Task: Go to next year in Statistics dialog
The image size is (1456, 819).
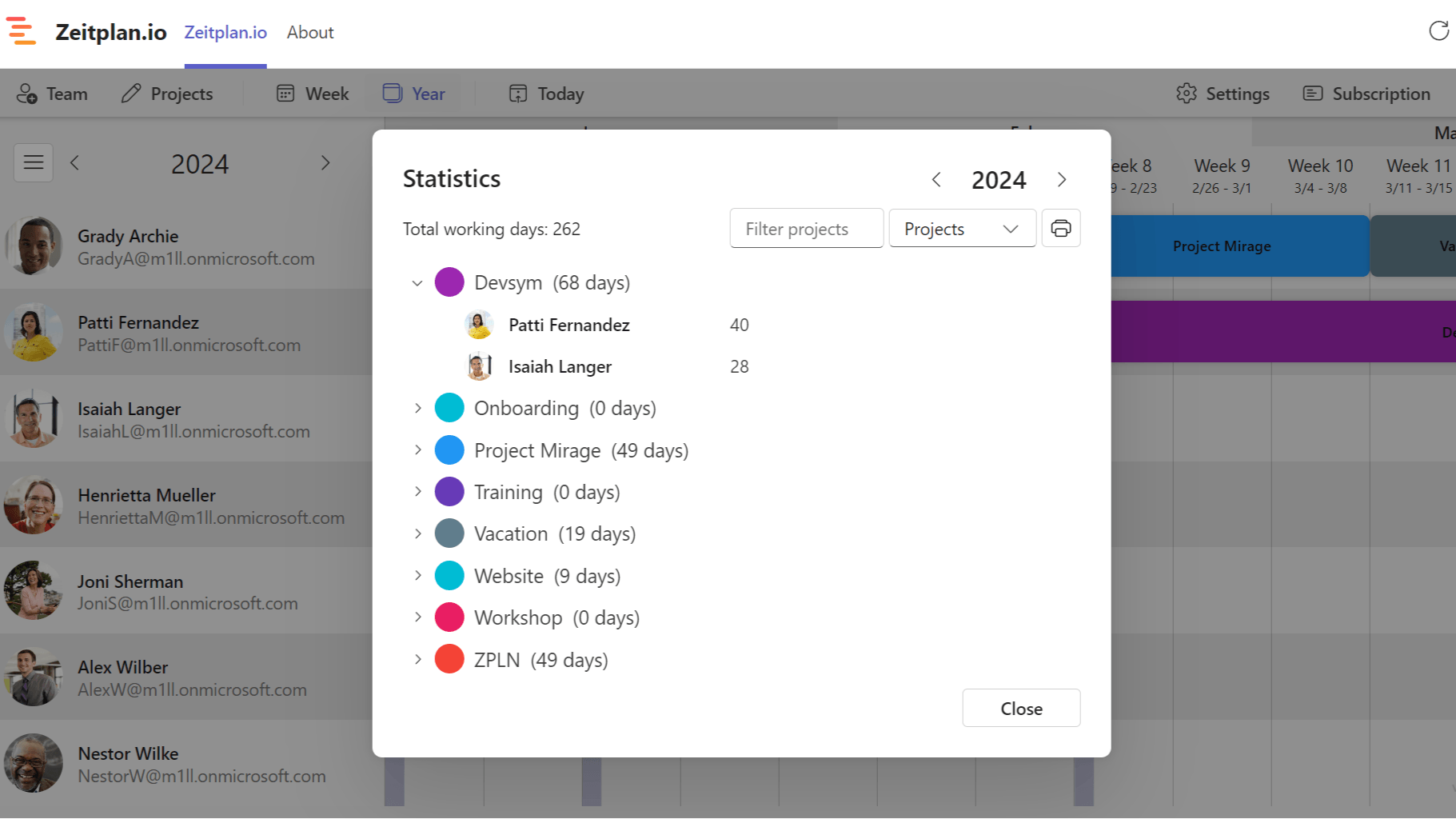Action: 1062,180
